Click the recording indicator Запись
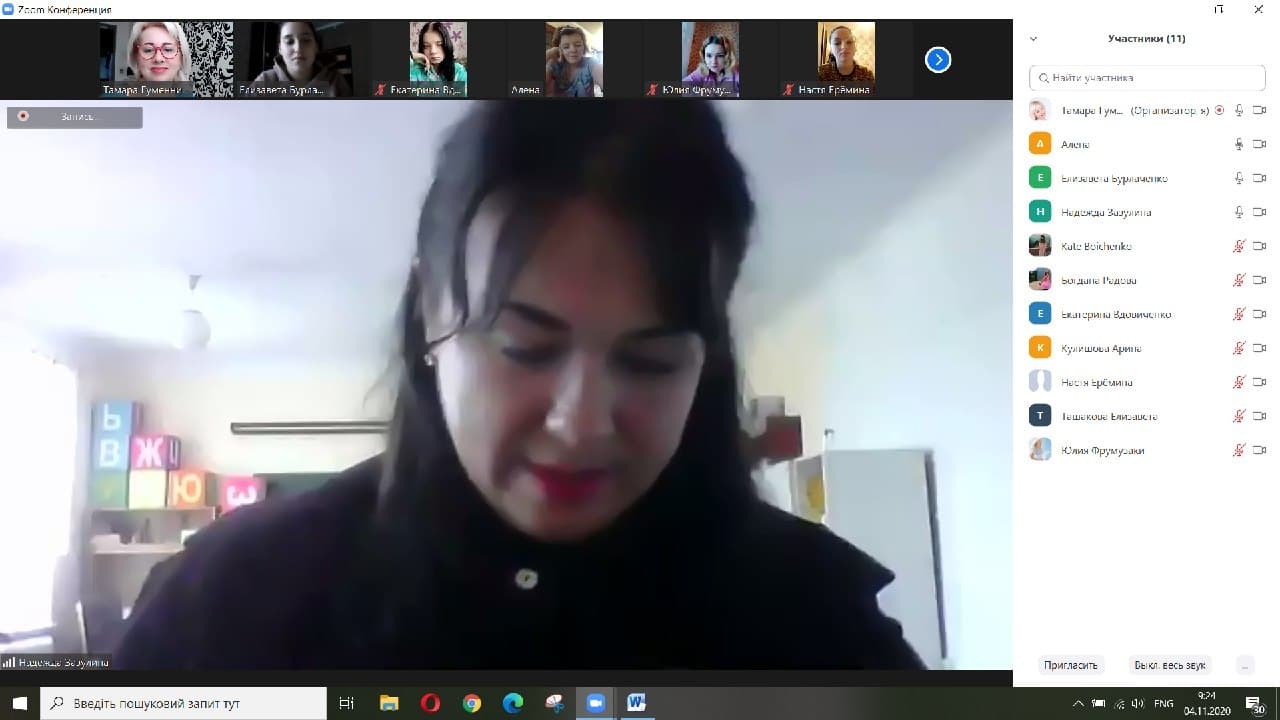The width and height of the screenshot is (1280, 720). pyautogui.click(x=75, y=117)
